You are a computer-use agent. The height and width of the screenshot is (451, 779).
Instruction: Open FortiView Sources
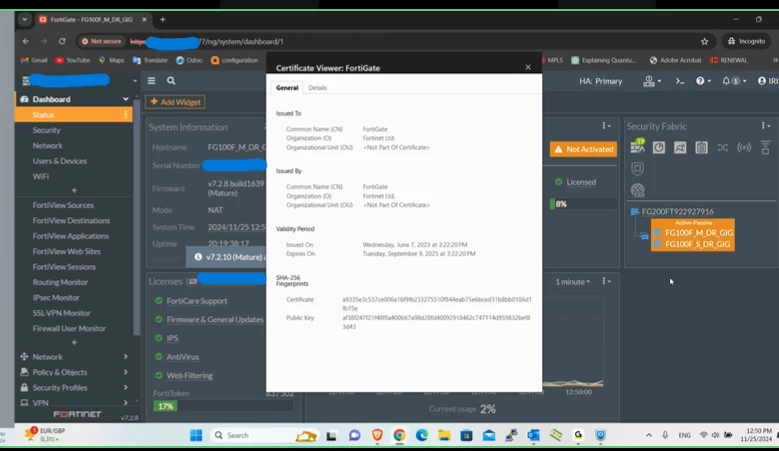[63, 205]
